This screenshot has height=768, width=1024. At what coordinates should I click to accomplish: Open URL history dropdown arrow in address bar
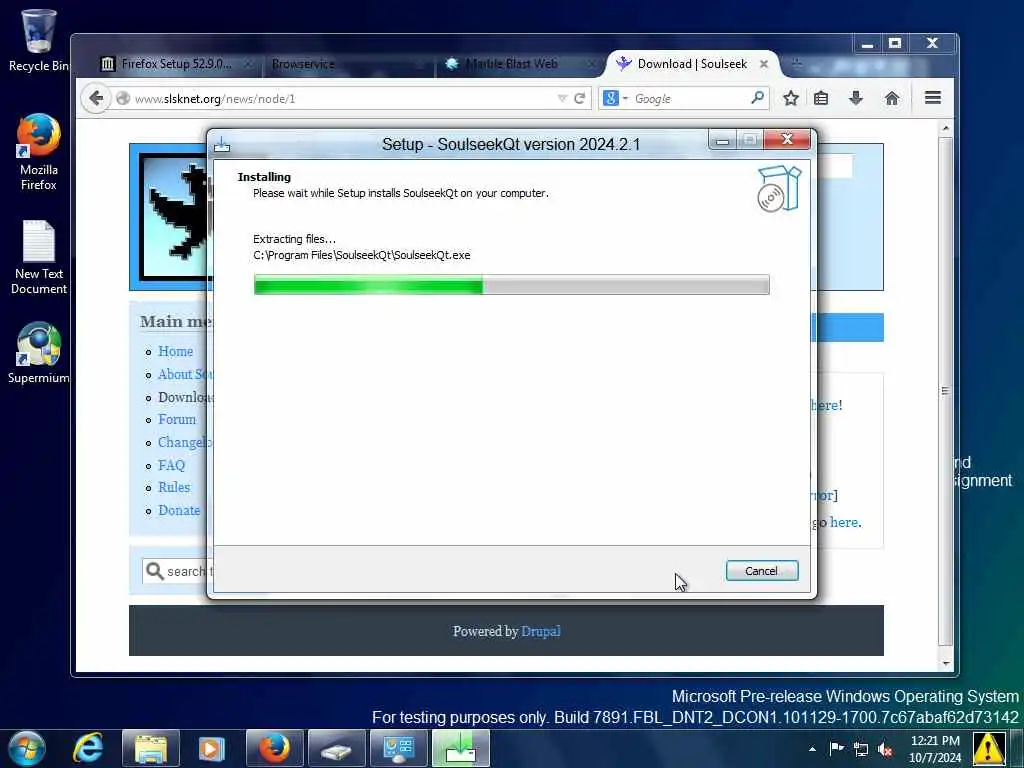[x=562, y=99]
